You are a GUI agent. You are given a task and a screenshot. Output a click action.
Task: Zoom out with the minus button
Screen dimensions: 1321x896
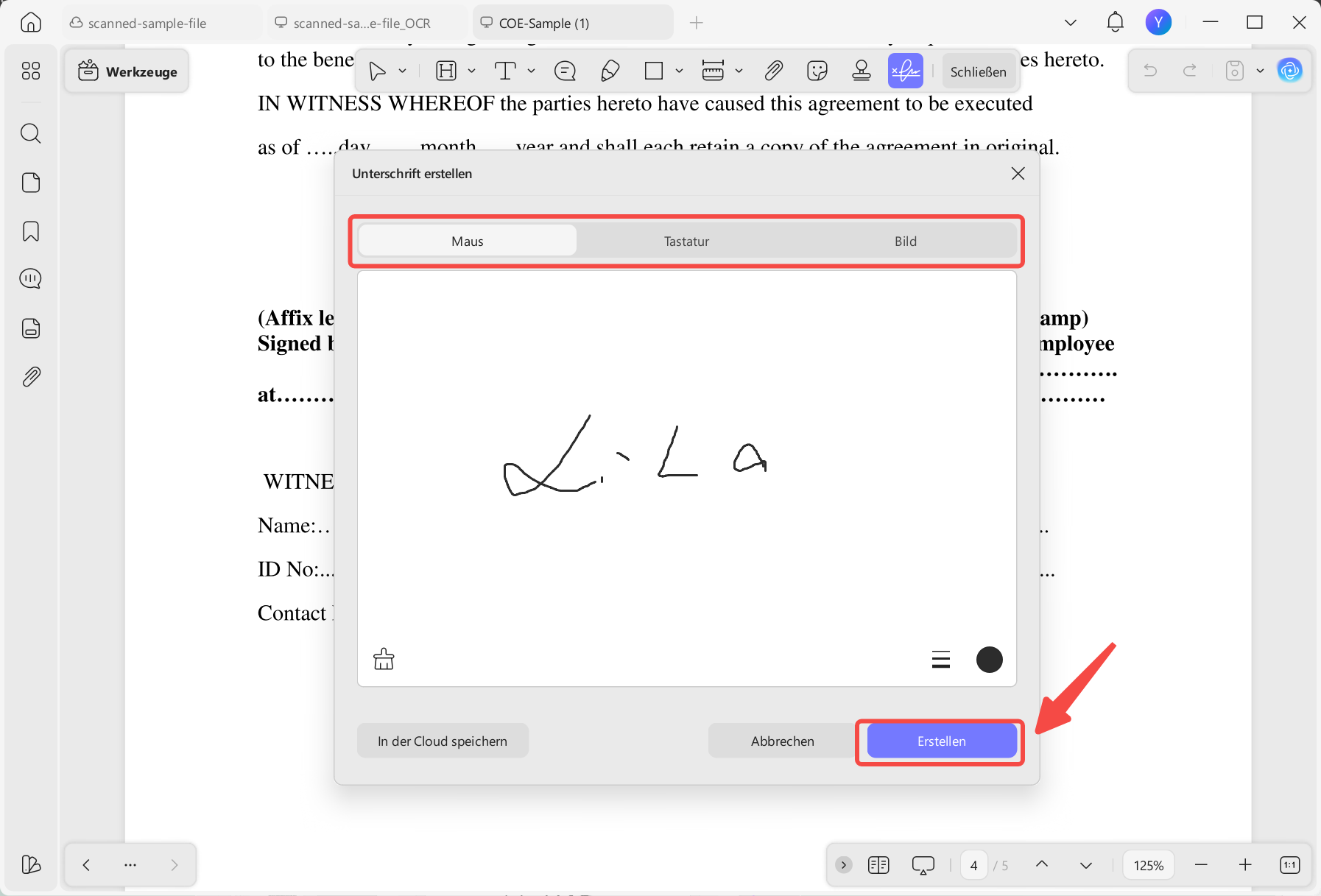tap(1201, 865)
